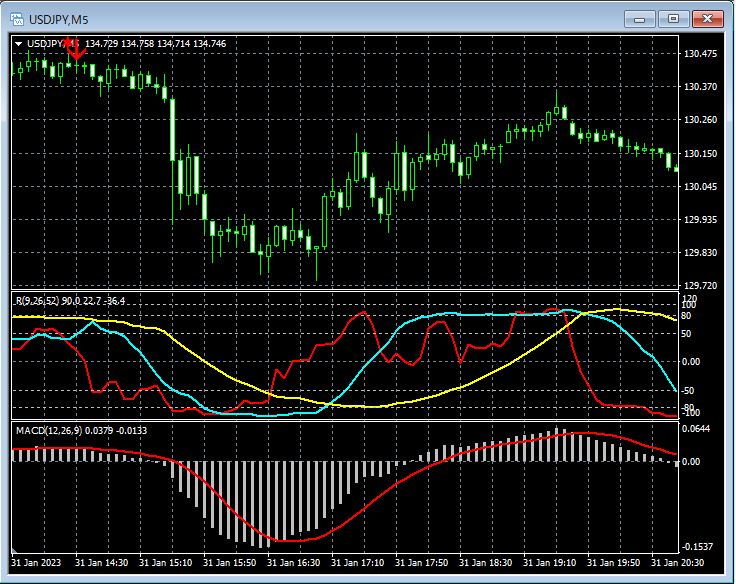Minimize the USDJPY,M5 chart window
The image size is (736, 584).
click(640, 18)
